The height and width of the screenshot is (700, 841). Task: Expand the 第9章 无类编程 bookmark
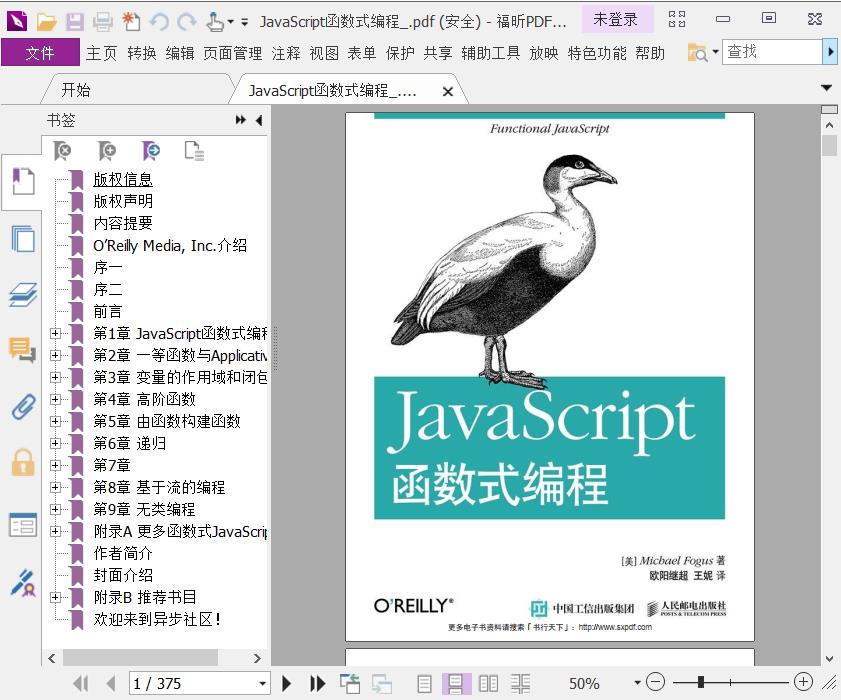pyautogui.click(x=55, y=509)
